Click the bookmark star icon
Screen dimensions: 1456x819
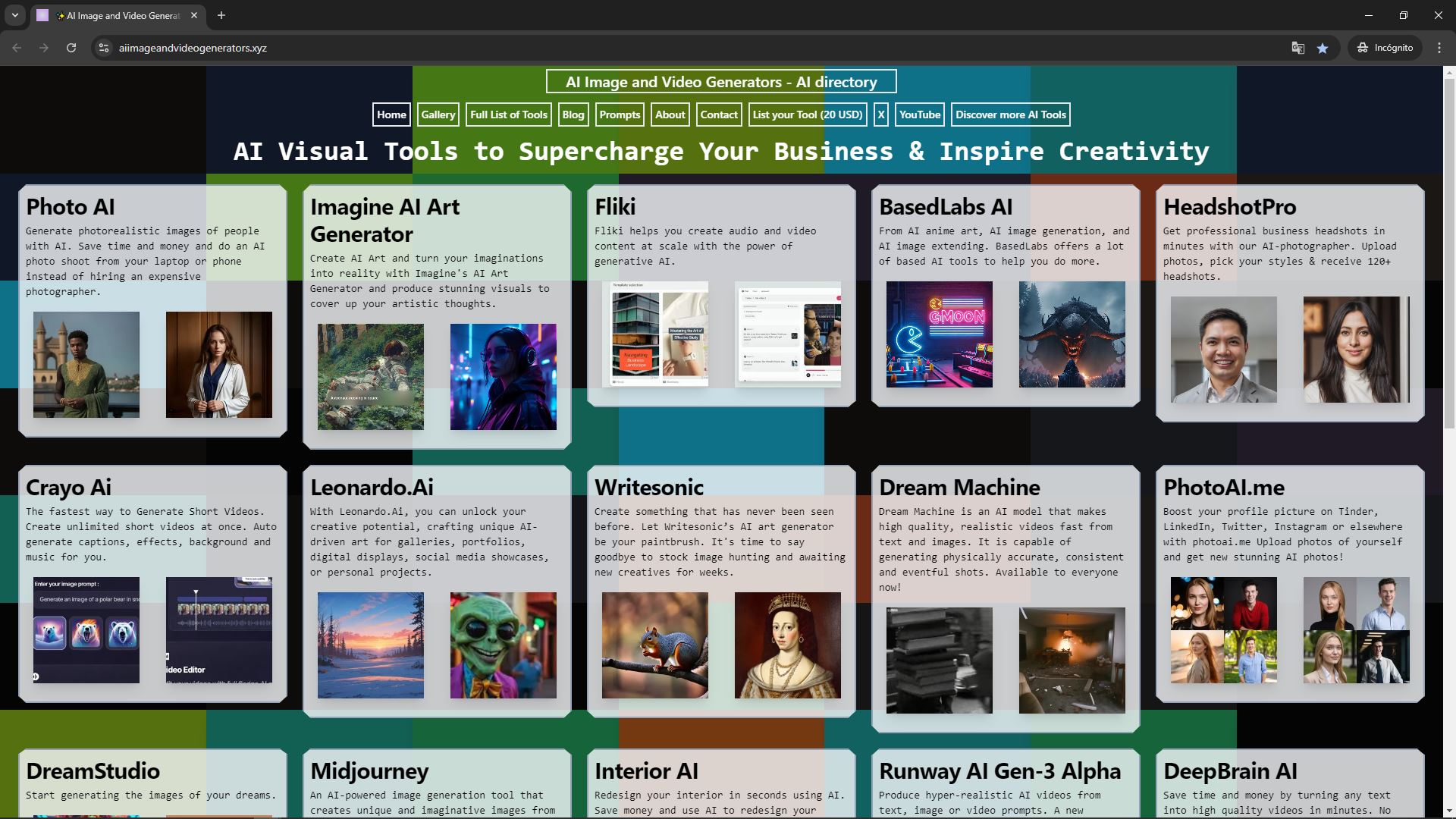(1323, 48)
